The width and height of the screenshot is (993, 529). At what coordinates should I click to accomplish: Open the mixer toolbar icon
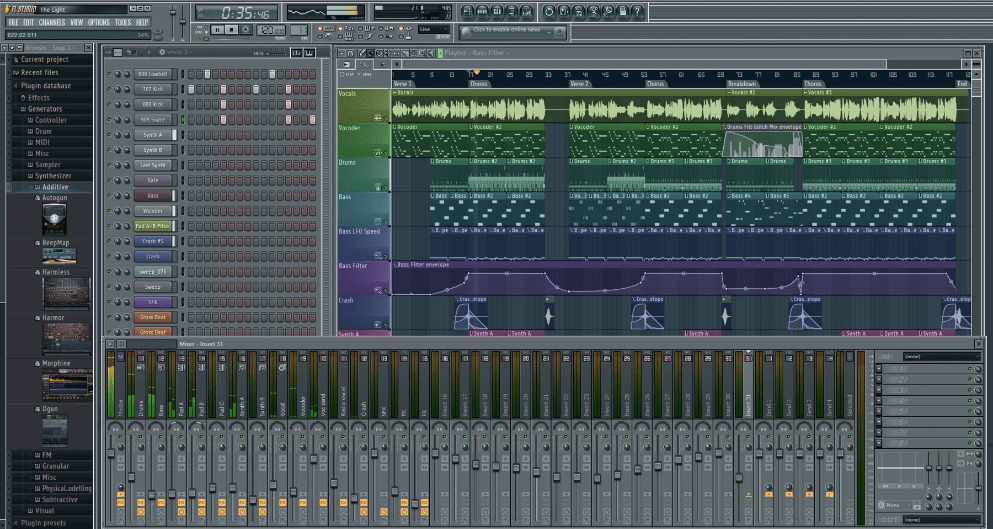pos(528,11)
